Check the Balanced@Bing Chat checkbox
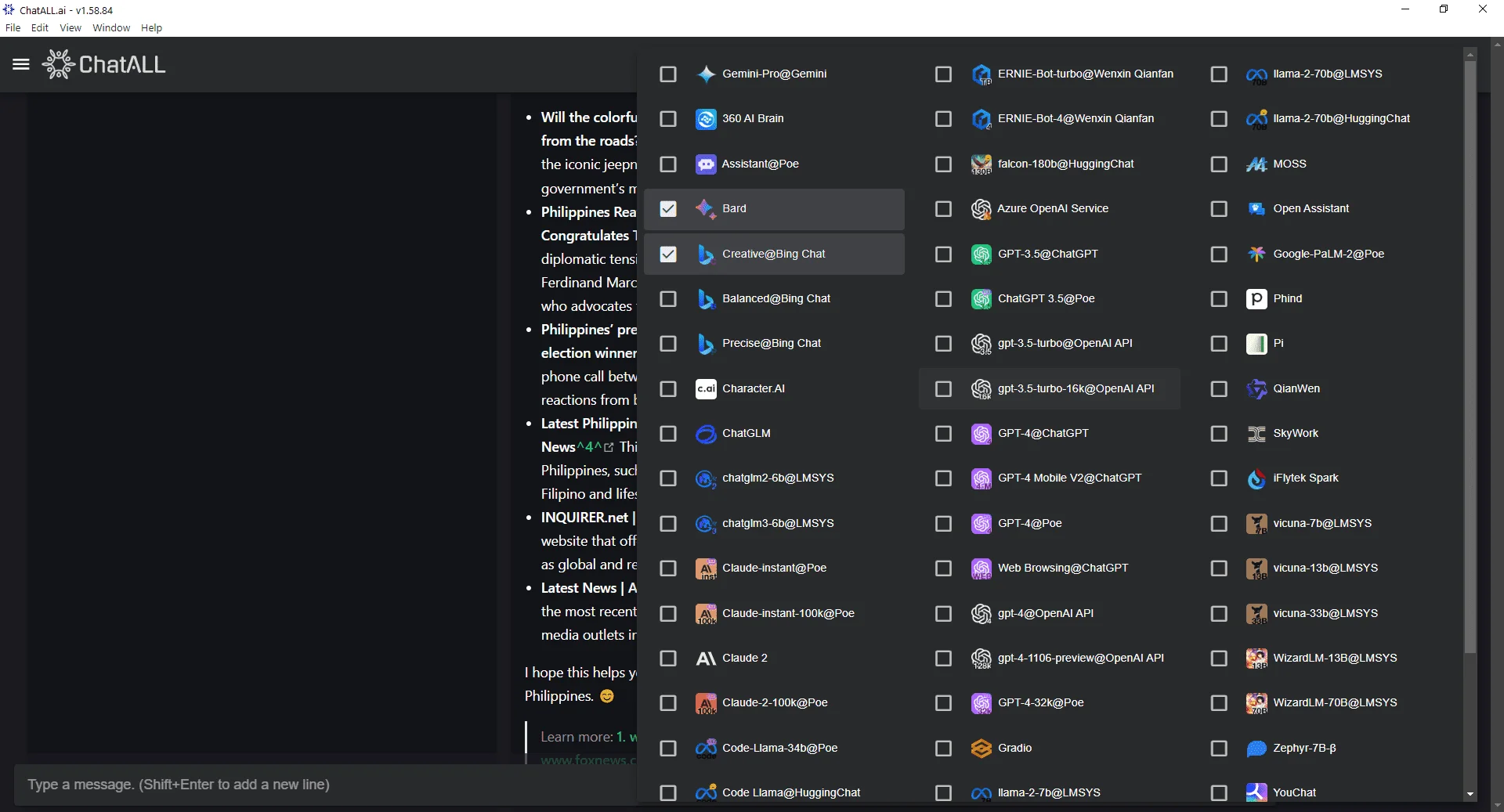This screenshot has width=1504, height=812. [668, 299]
